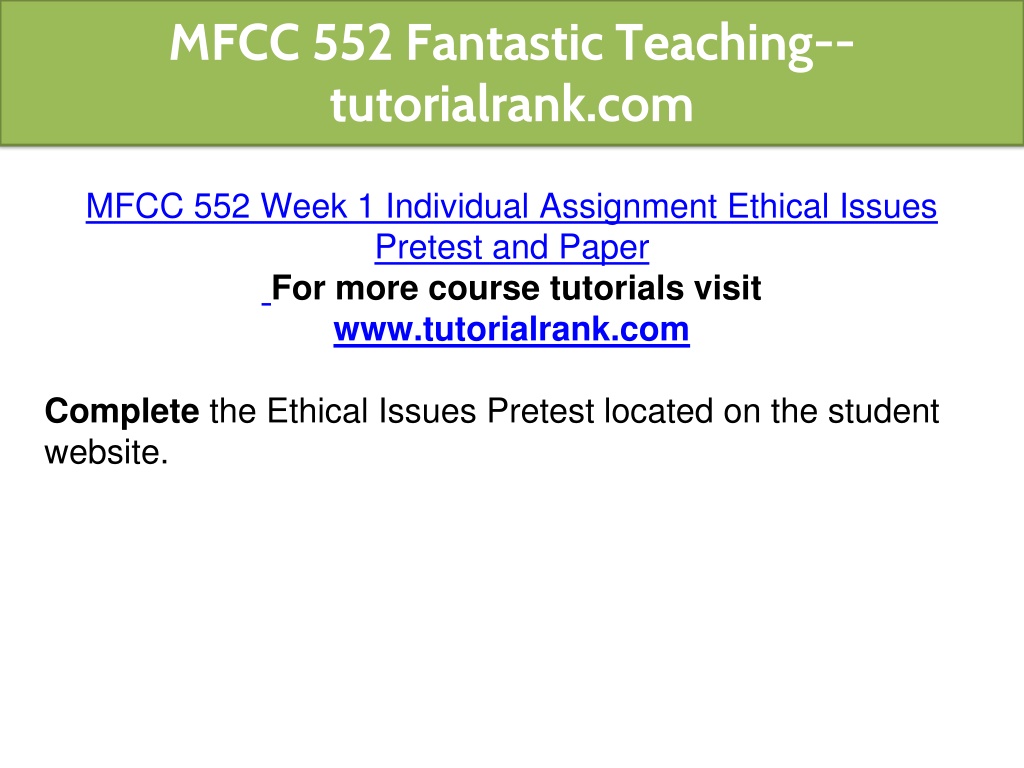Viewport: 1024px width, 768px height.
Task: Click the 'Pretest and Paper' link line
Action: pyautogui.click(x=511, y=248)
